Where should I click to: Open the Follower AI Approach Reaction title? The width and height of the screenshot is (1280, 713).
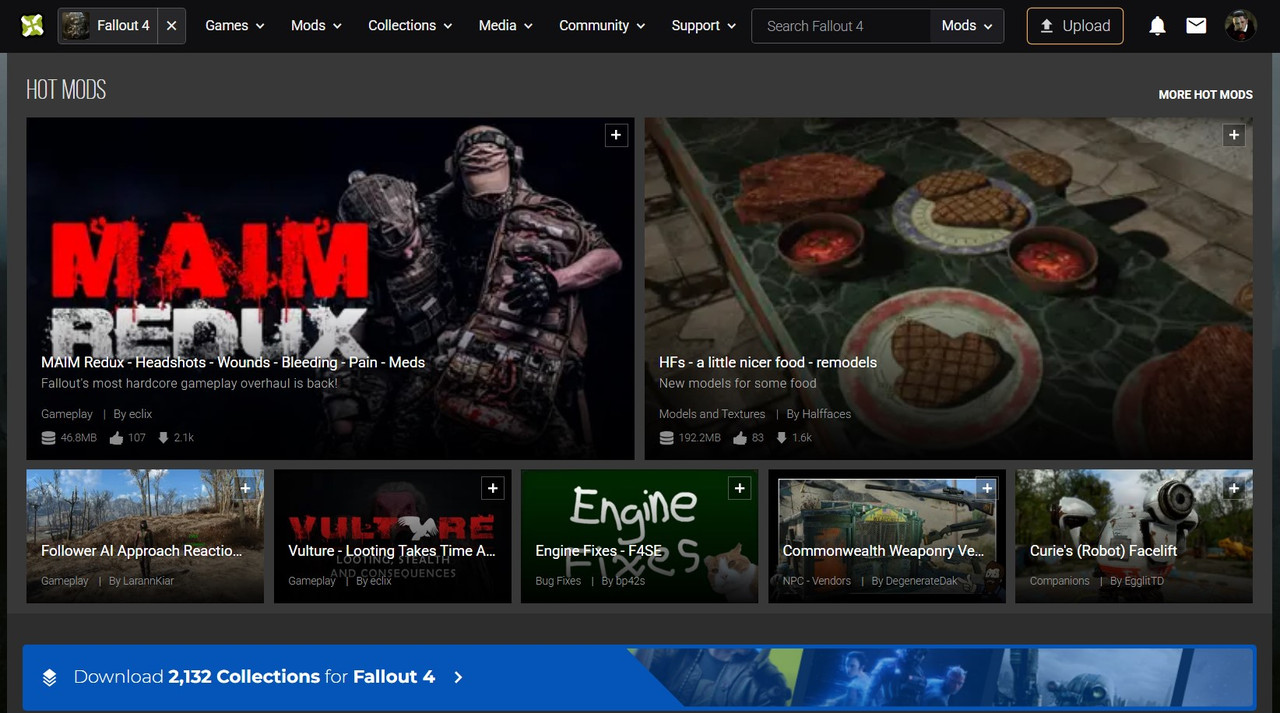(x=142, y=551)
